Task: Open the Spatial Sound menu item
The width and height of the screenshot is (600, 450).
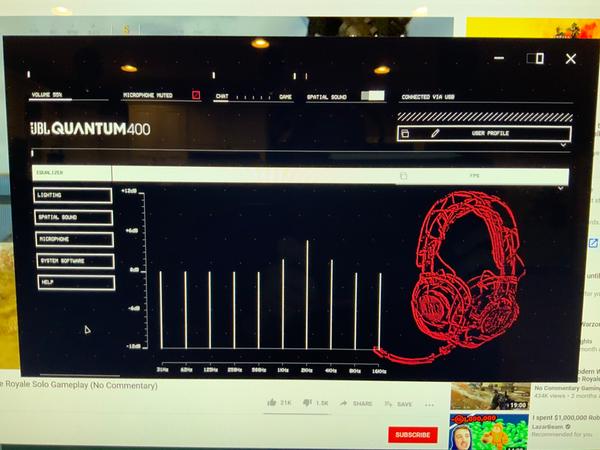Action: pyautogui.click(x=73, y=217)
